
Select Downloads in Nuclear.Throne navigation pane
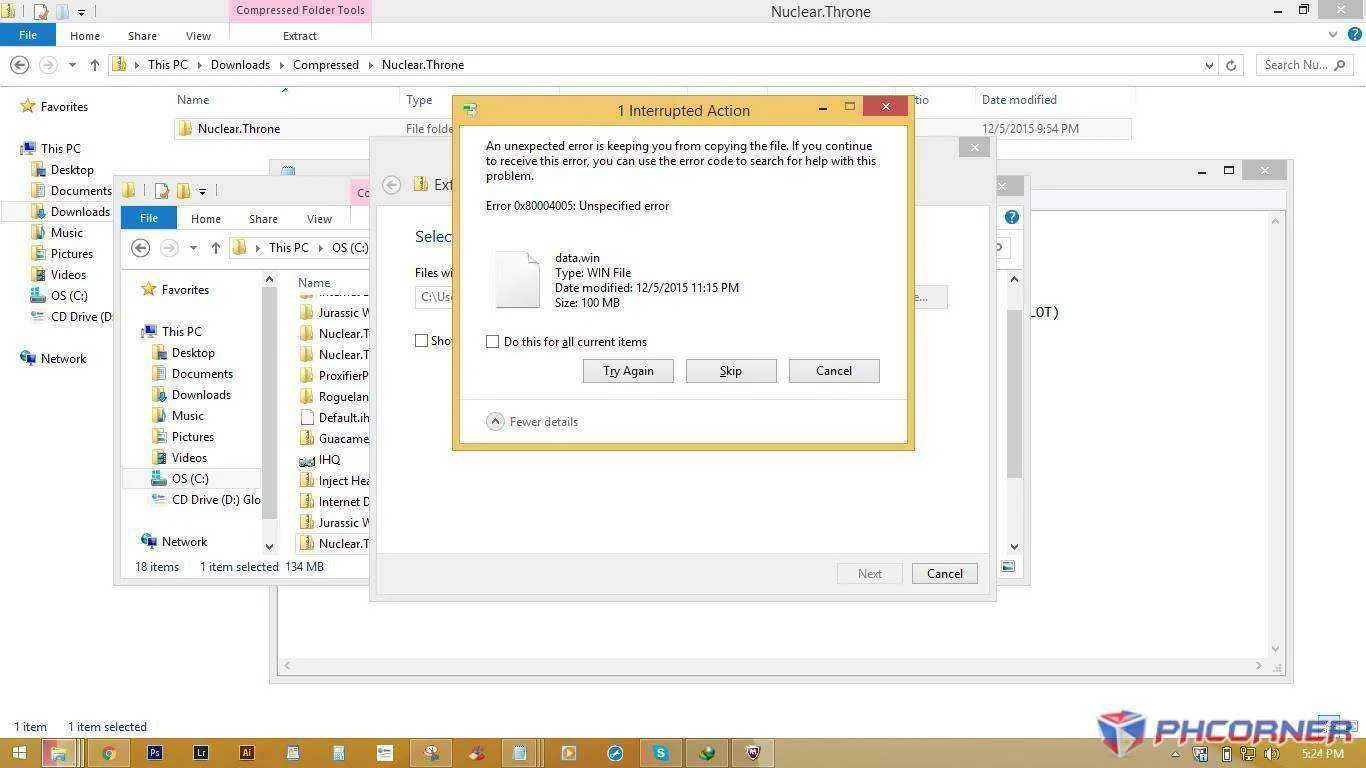[x=80, y=211]
